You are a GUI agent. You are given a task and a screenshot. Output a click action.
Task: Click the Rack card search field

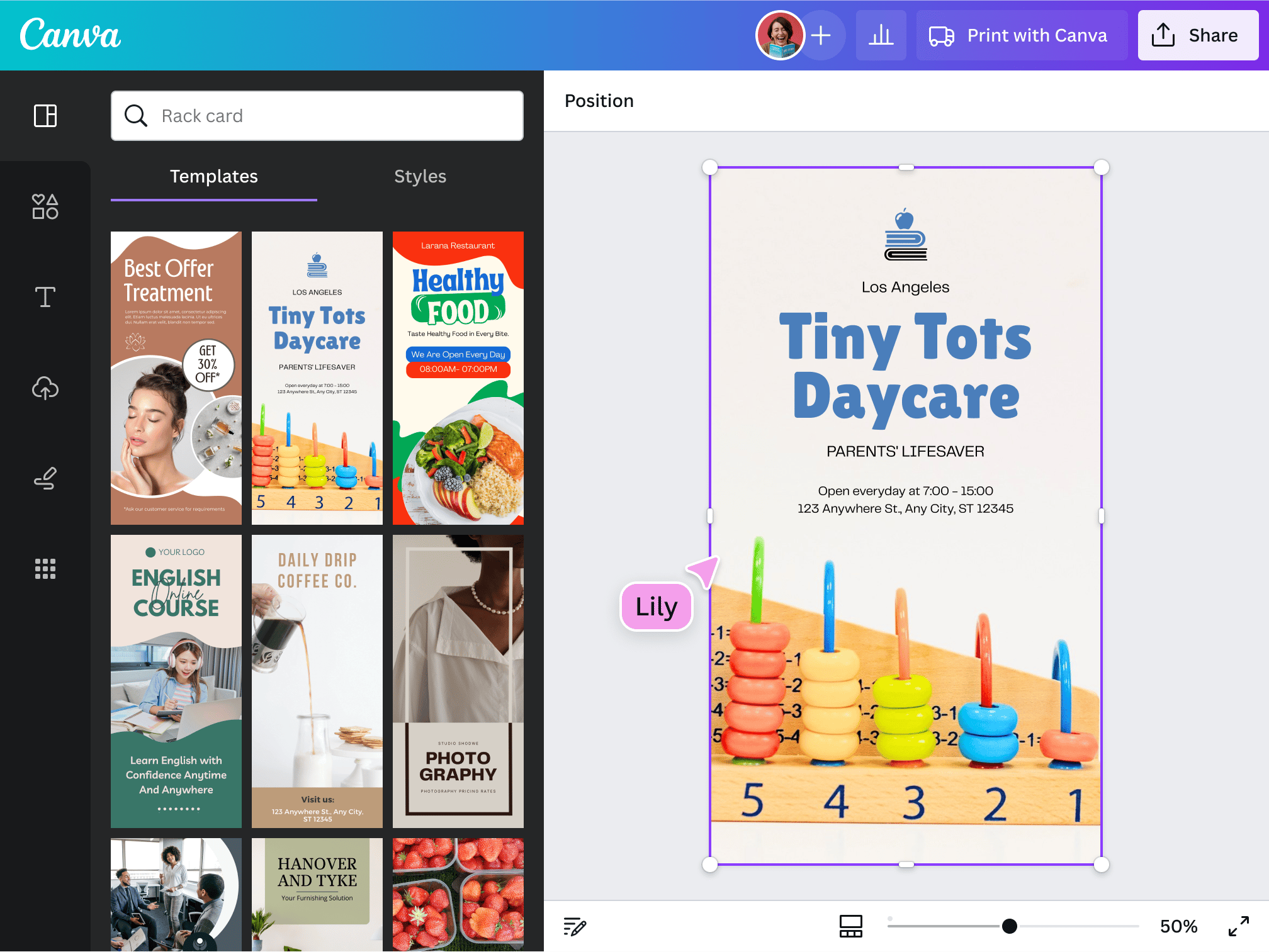[x=317, y=116]
